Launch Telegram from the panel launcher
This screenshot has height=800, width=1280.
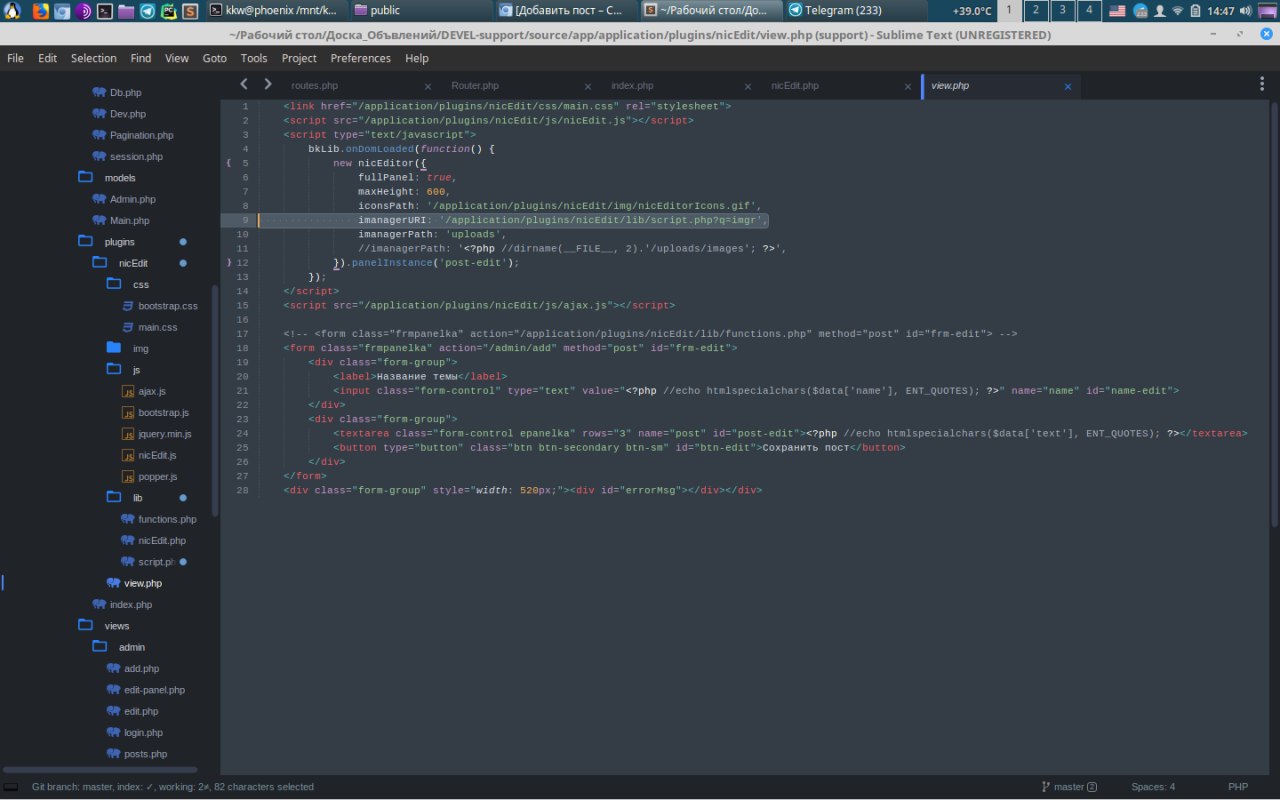[x=147, y=11]
